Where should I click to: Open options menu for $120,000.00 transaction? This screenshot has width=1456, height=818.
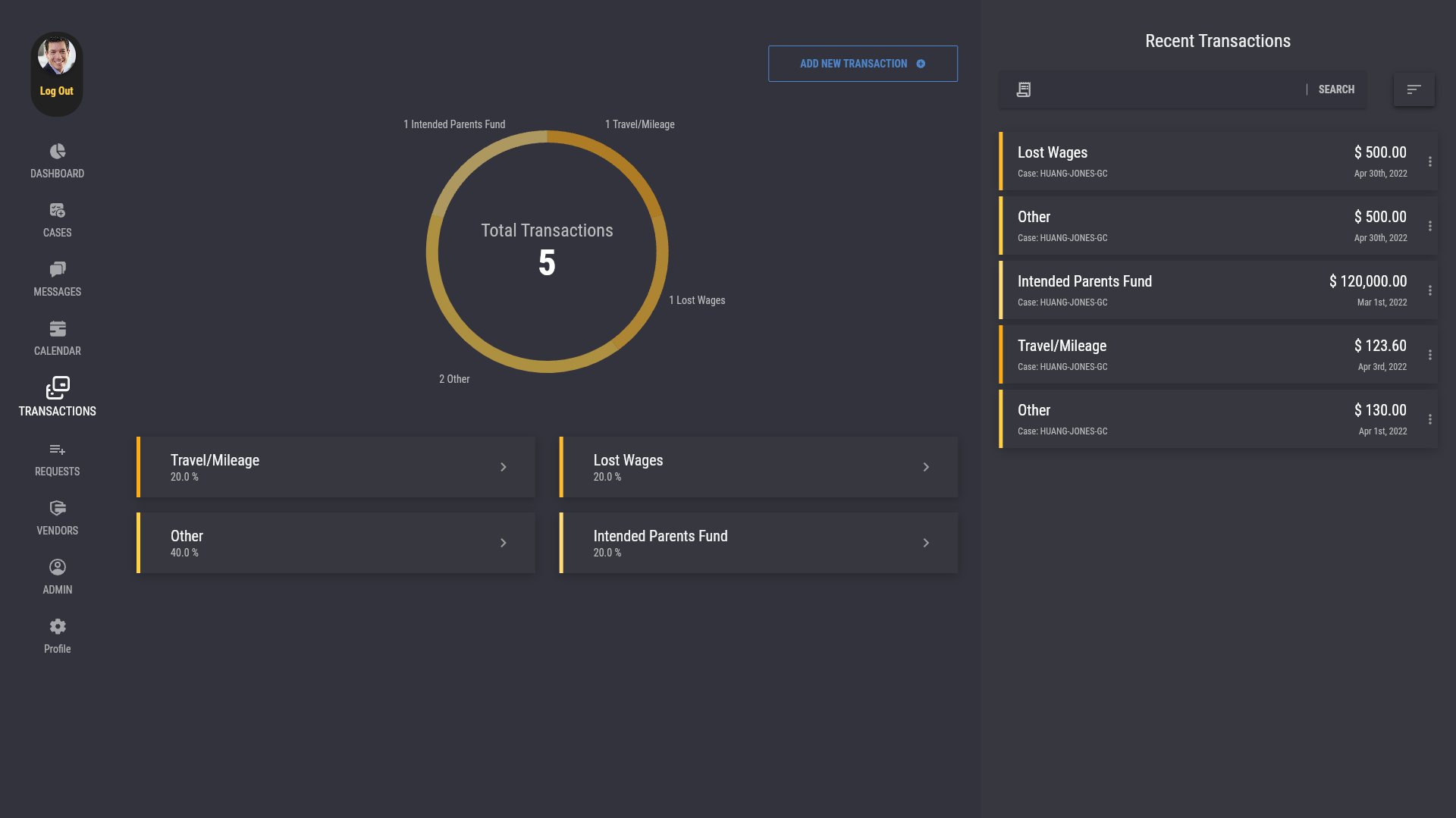(x=1429, y=290)
